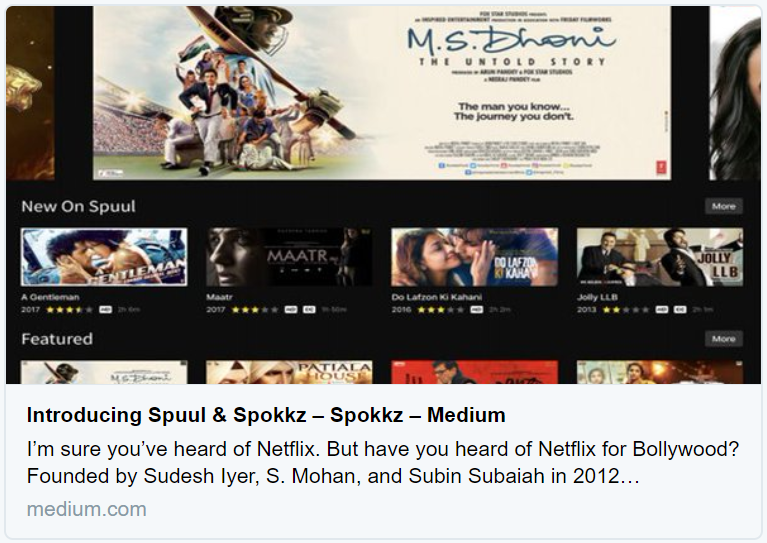Open featured Patiala House thumbnail

coord(289,372)
